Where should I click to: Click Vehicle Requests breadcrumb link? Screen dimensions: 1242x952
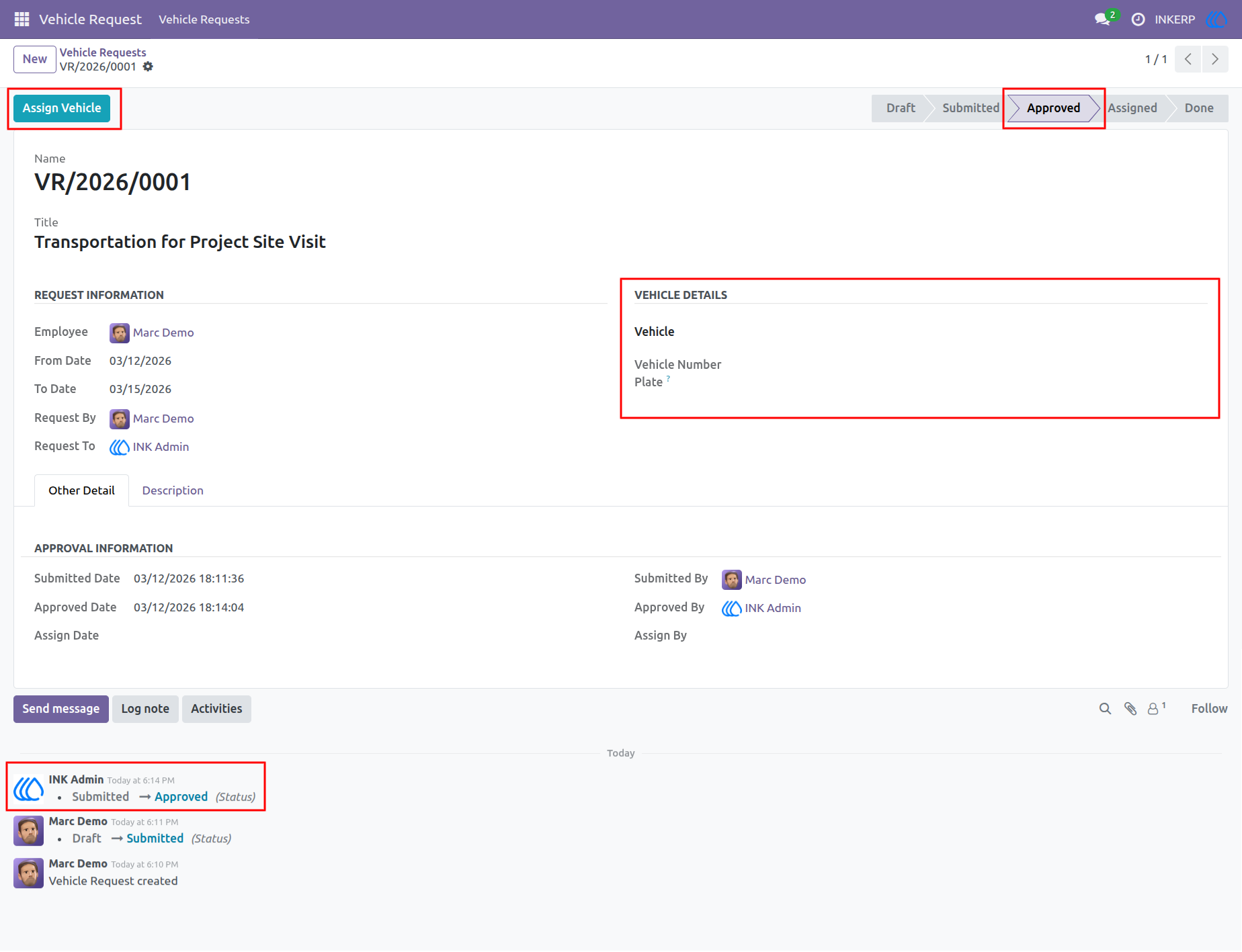point(103,52)
